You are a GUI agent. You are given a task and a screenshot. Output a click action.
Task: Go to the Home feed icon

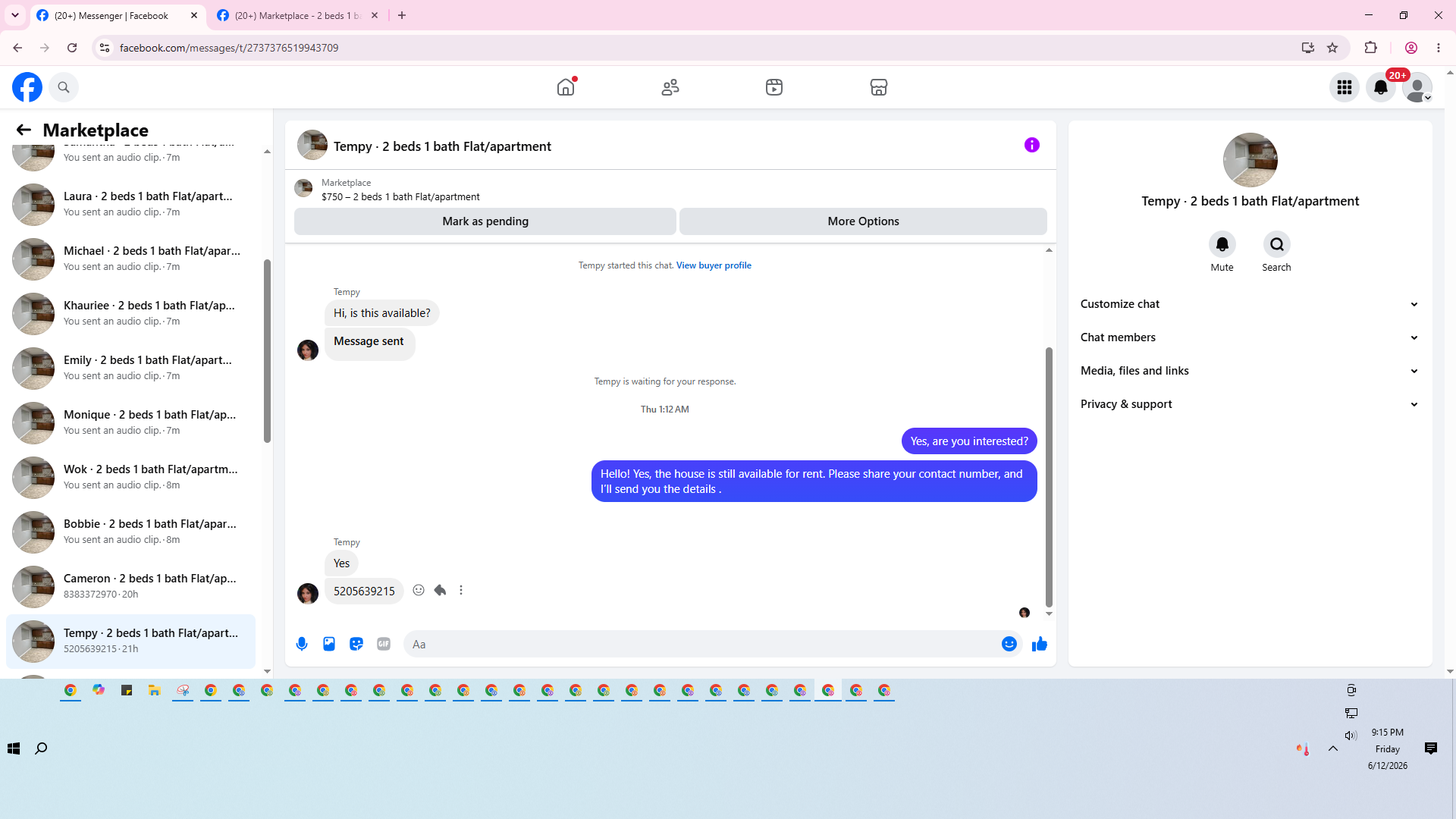tap(566, 87)
